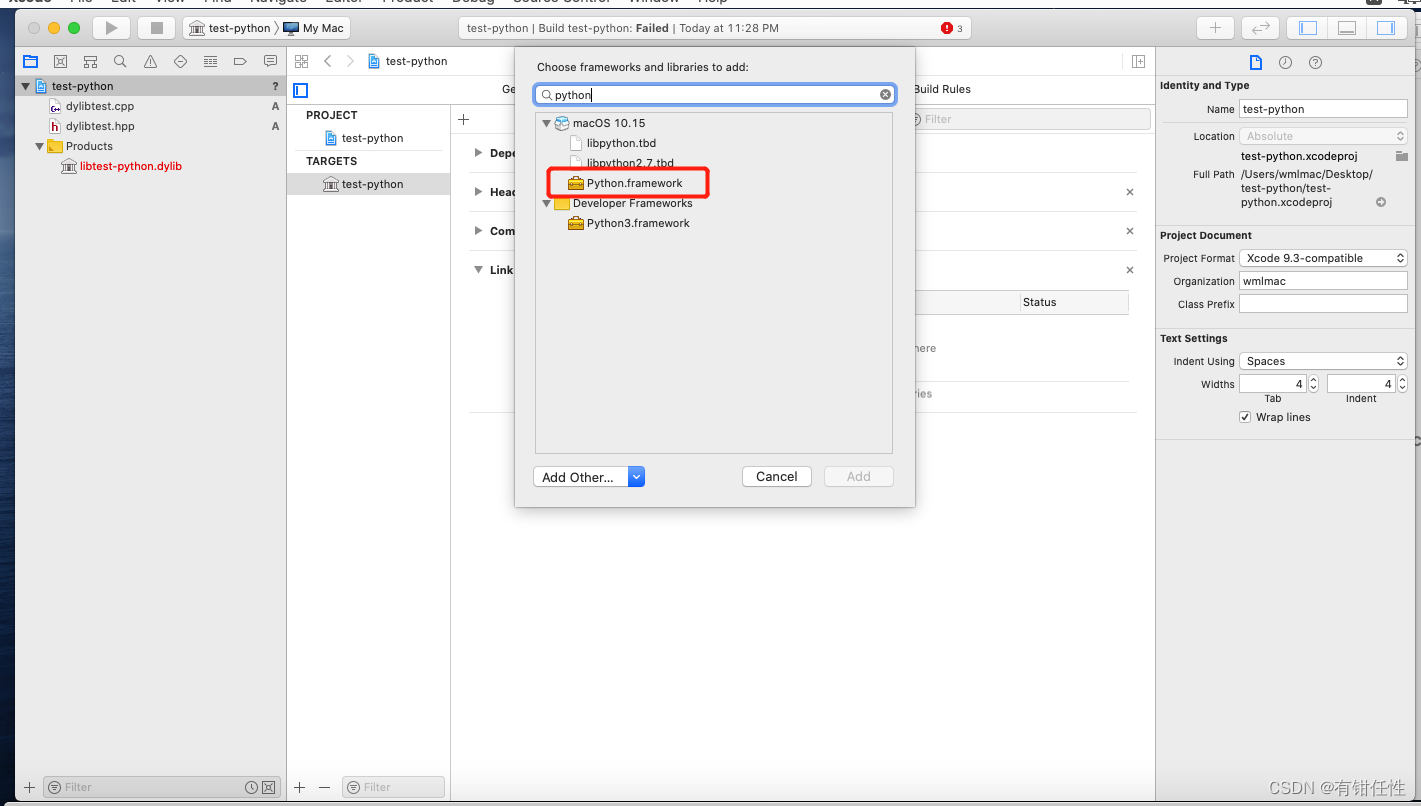Click the Add button in dialog
The image size is (1421, 806).
858,477
